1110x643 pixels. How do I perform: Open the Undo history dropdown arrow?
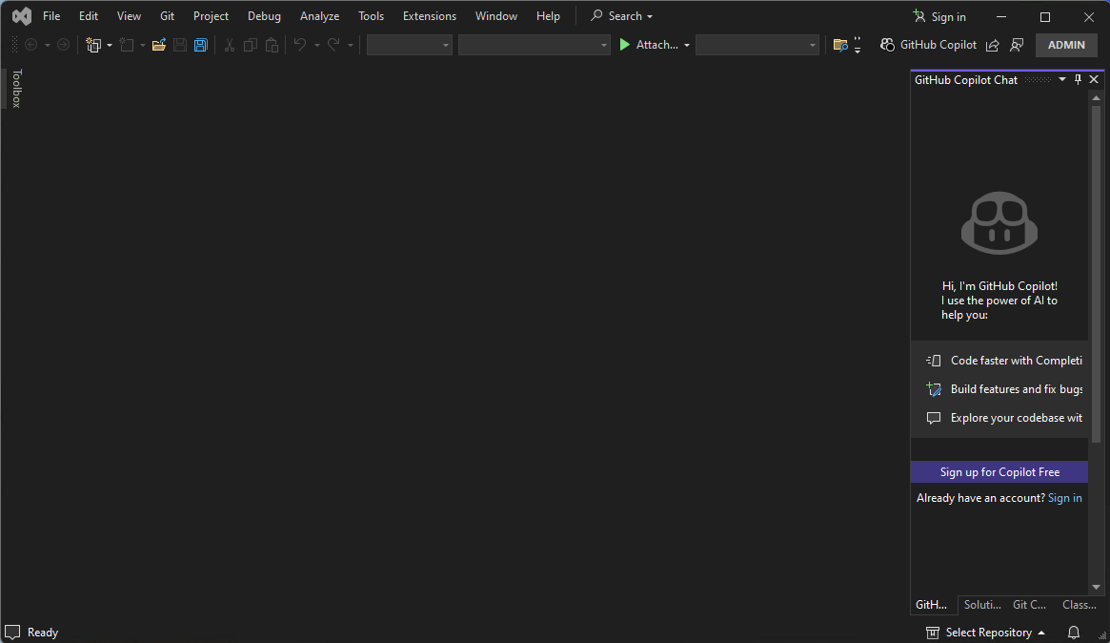tap(317, 45)
